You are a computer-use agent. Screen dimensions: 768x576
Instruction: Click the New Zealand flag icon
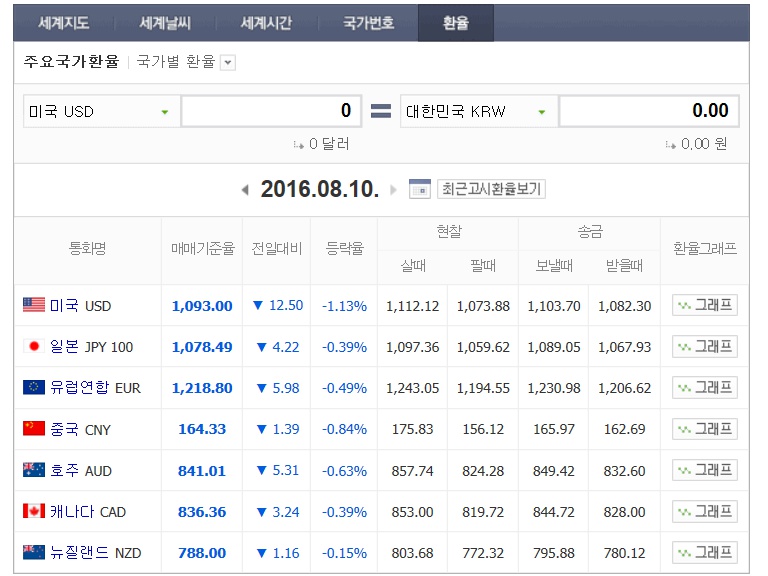tap(34, 552)
